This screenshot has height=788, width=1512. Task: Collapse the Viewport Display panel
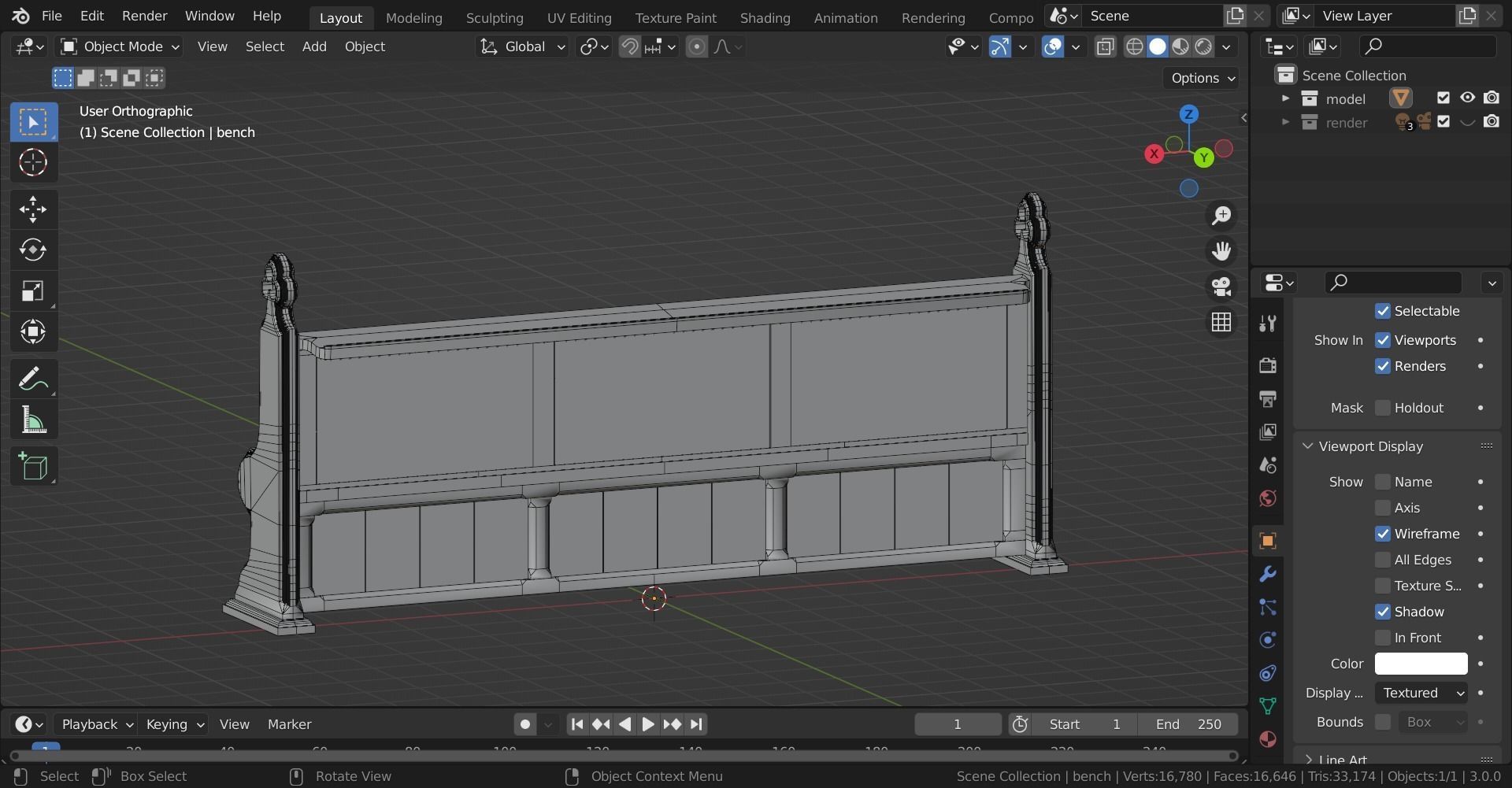(x=1308, y=446)
